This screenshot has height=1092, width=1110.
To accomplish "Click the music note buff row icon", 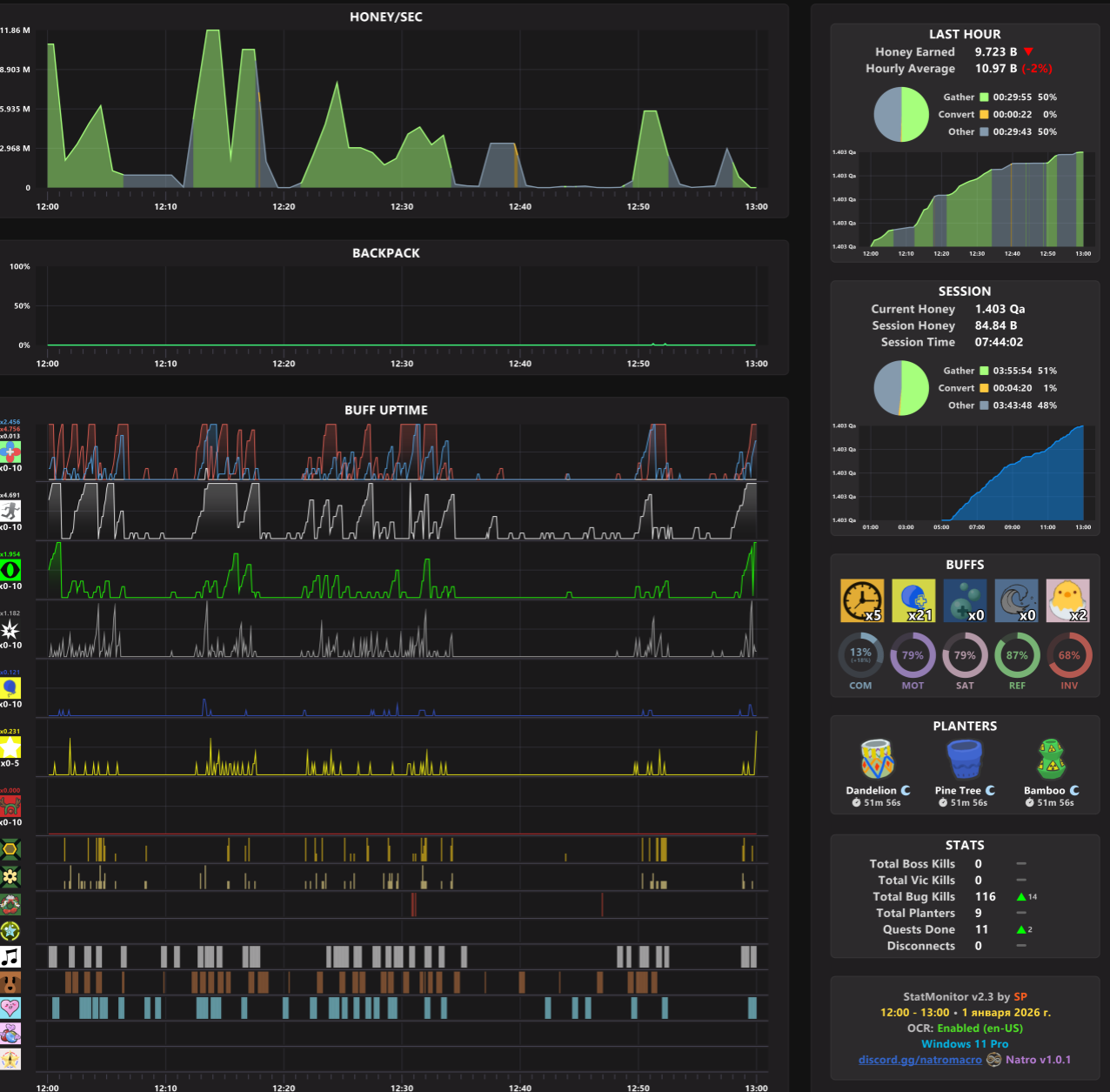I will pos(10,957).
